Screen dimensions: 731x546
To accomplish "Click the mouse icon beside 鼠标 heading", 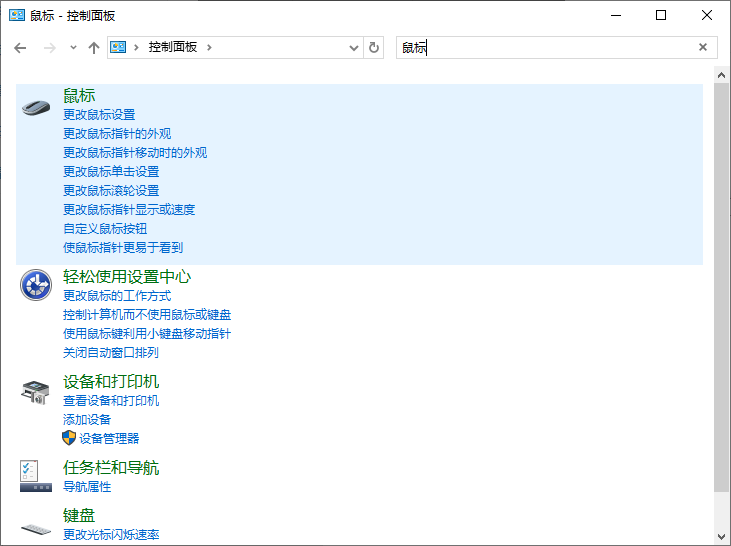I will [36, 107].
